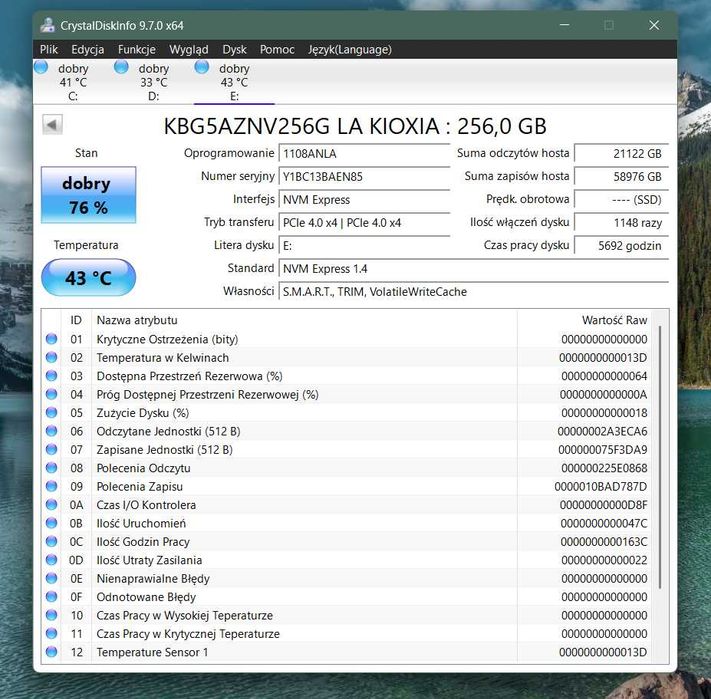
Task: Click status orb of attribute 06 row
Action: click(52, 431)
